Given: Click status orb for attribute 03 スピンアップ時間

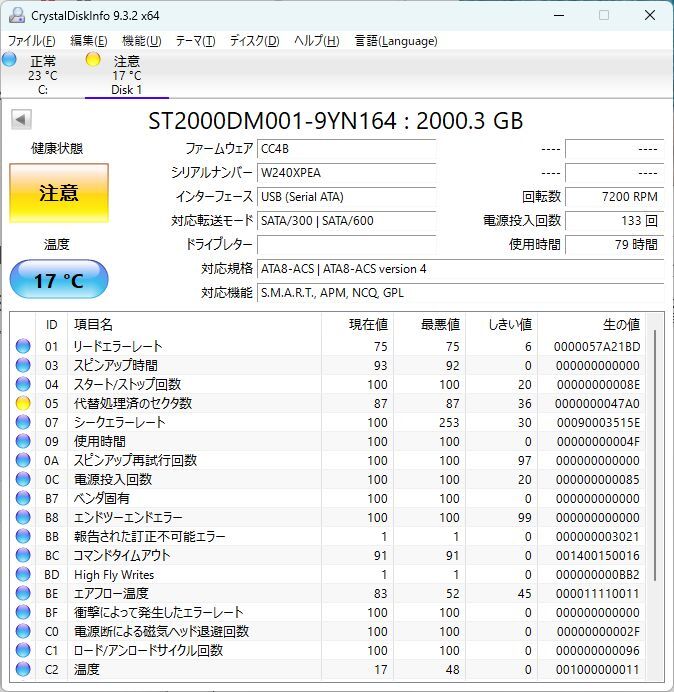Looking at the screenshot, I should 23,365.
